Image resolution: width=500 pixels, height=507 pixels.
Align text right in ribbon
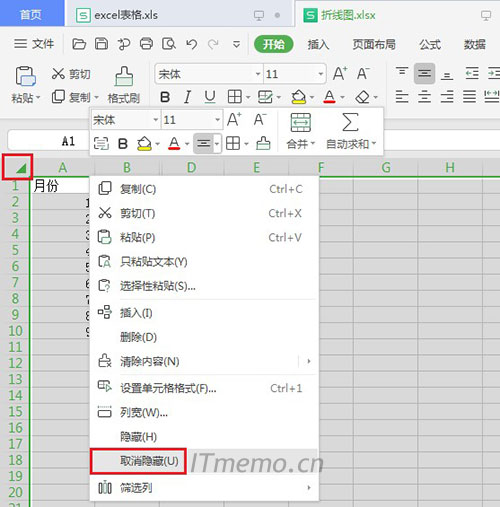(x=447, y=97)
